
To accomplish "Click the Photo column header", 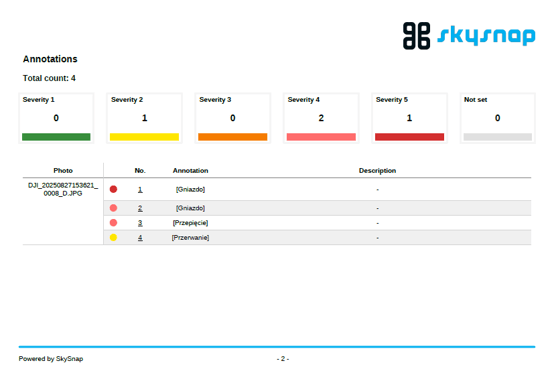I will click(63, 171).
